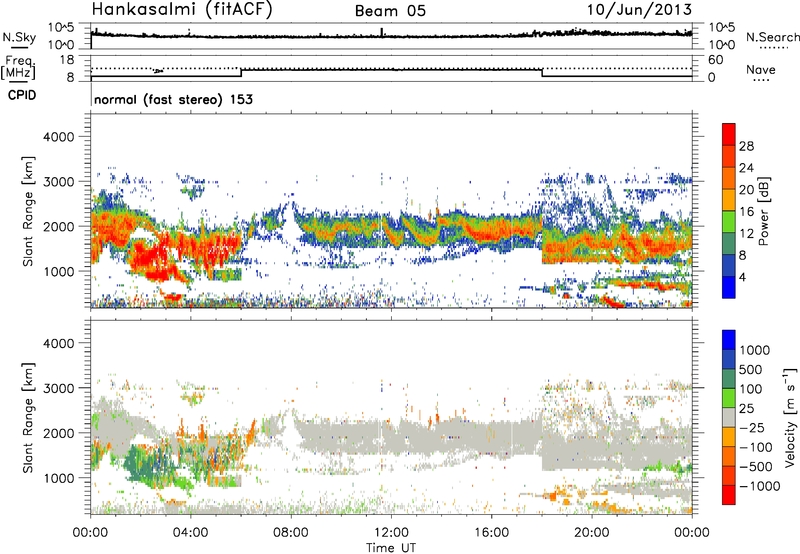Click the '16' power colorbar tick

[746, 212]
